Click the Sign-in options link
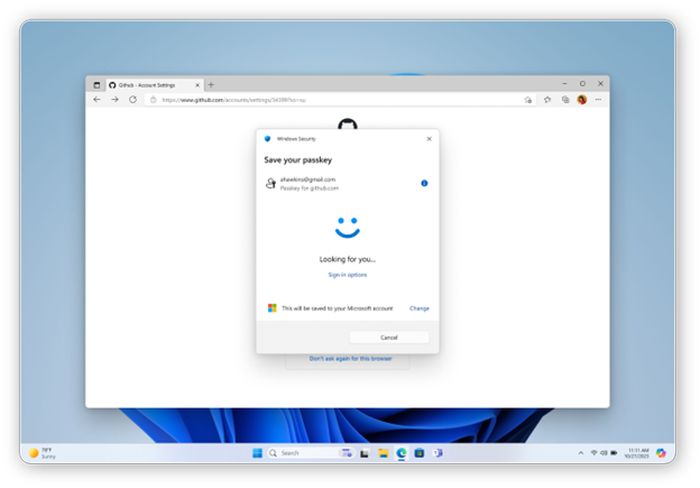The image size is (700, 488). pos(347,275)
